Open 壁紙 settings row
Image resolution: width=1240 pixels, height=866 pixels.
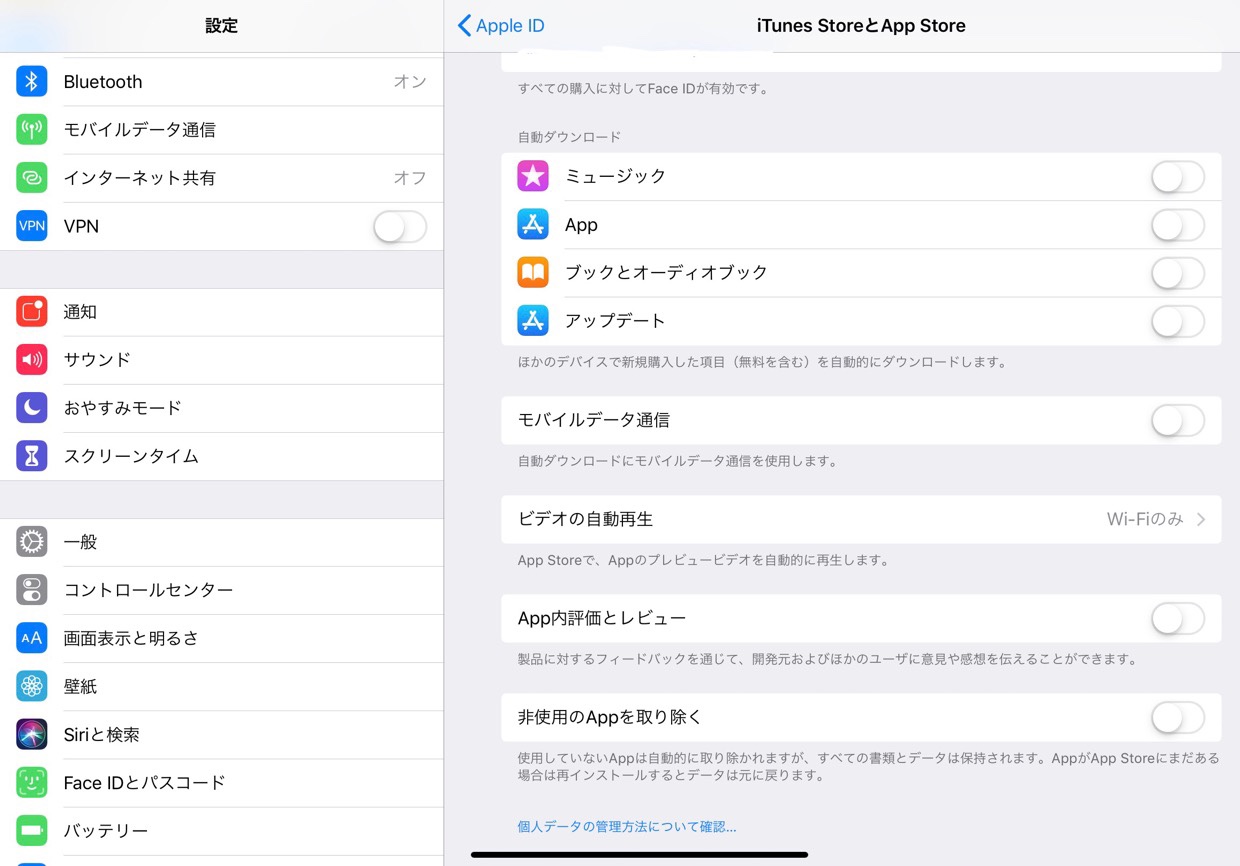(221, 686)
